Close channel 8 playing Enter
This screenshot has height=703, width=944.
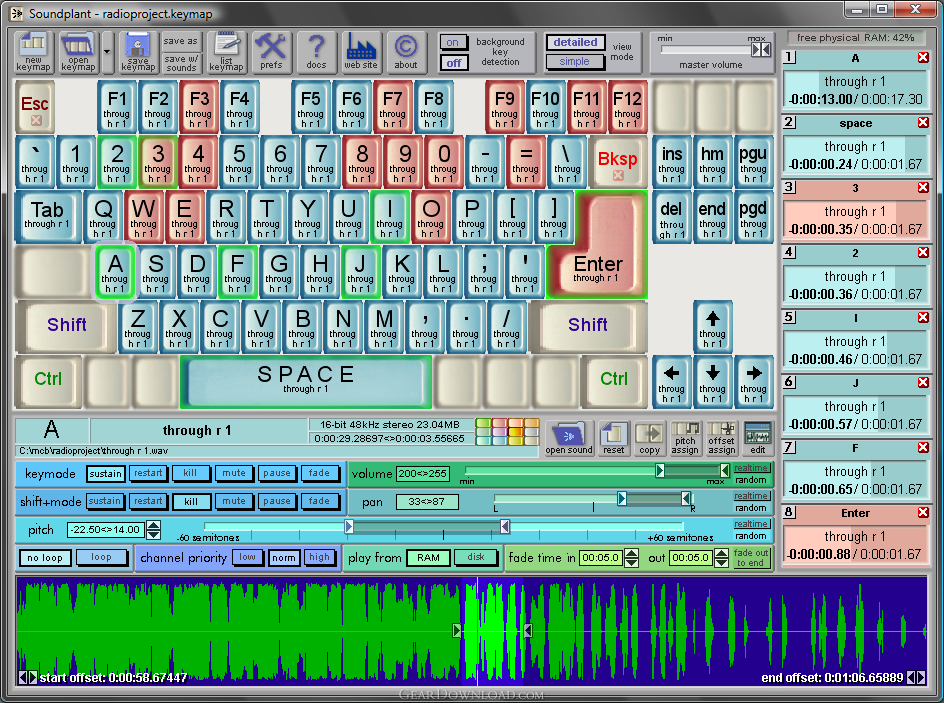click(923, 513)
